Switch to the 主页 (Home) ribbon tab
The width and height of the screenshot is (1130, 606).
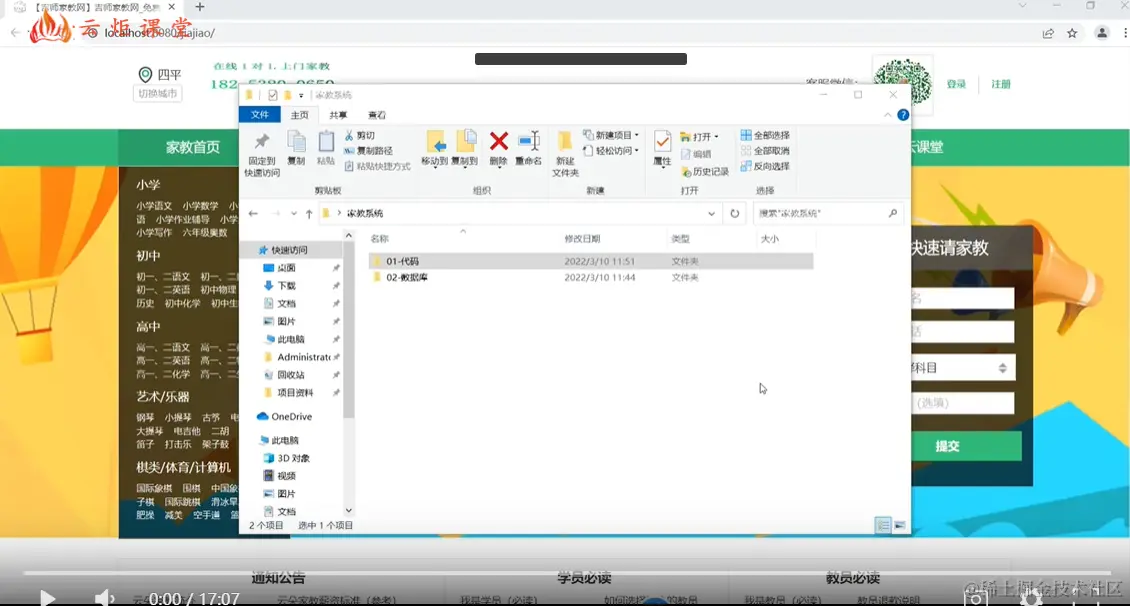point(300,115)
